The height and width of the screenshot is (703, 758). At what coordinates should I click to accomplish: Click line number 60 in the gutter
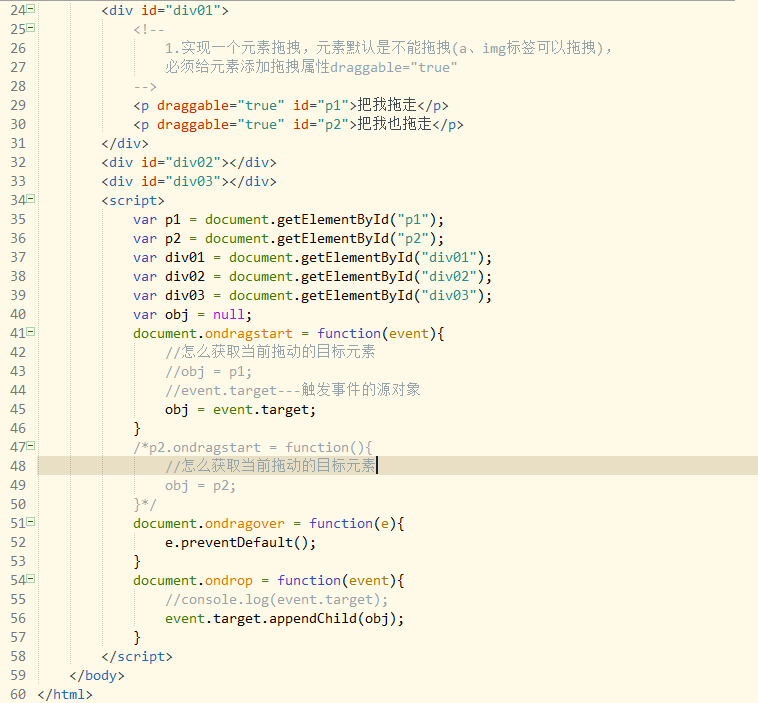point(18,694)
